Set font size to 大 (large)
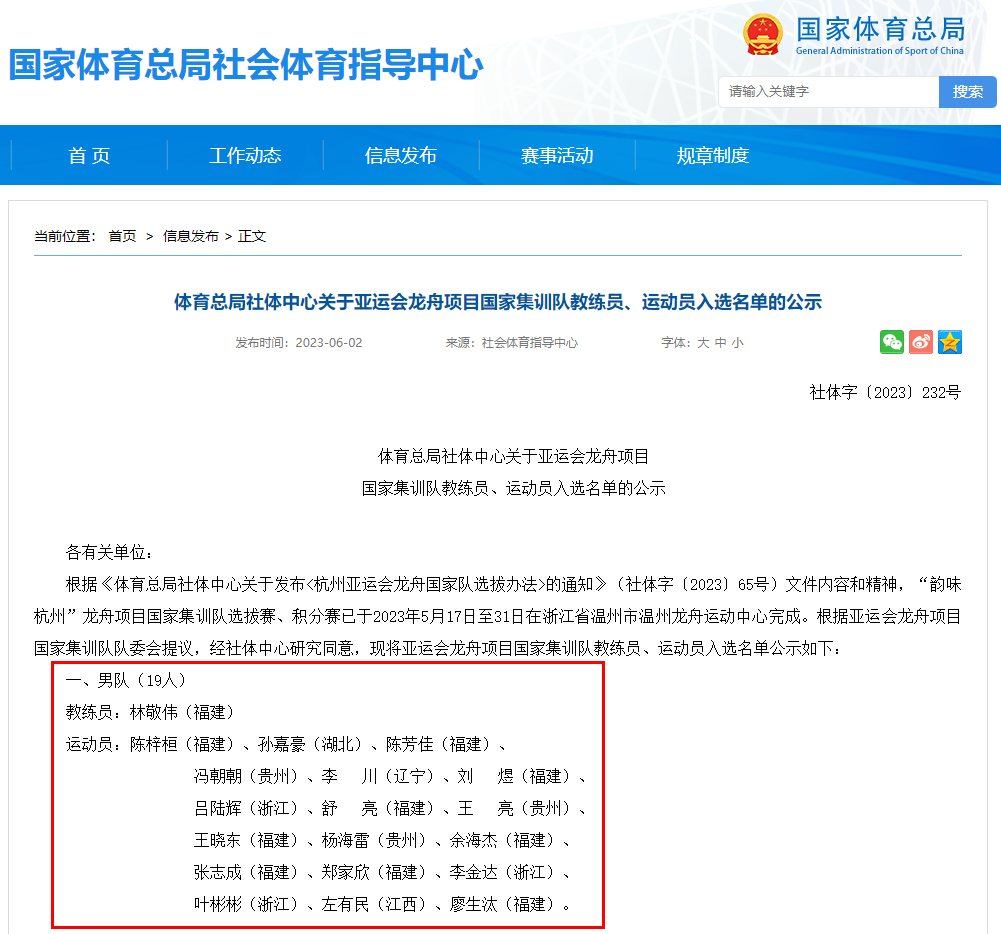The height and width of the screenshot is (934, 1001). (x=703, y=343)
